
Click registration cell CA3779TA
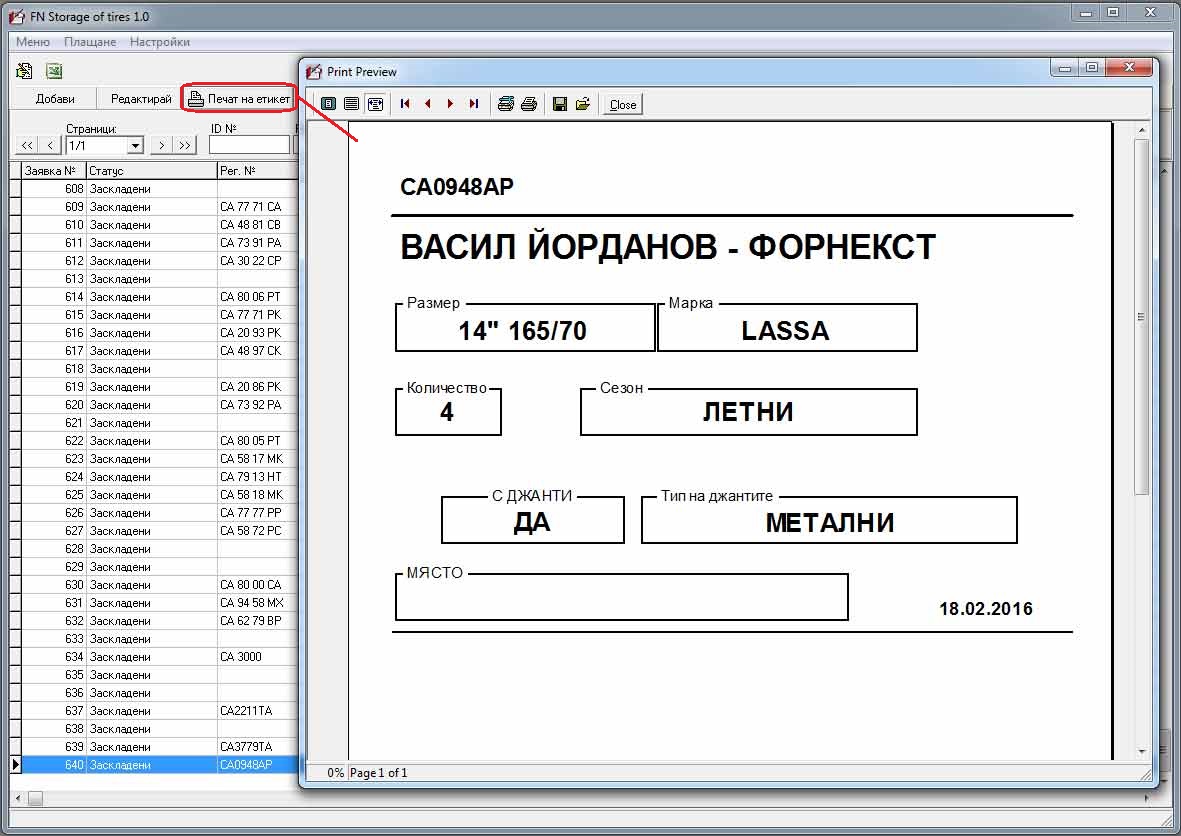(258, 747)
